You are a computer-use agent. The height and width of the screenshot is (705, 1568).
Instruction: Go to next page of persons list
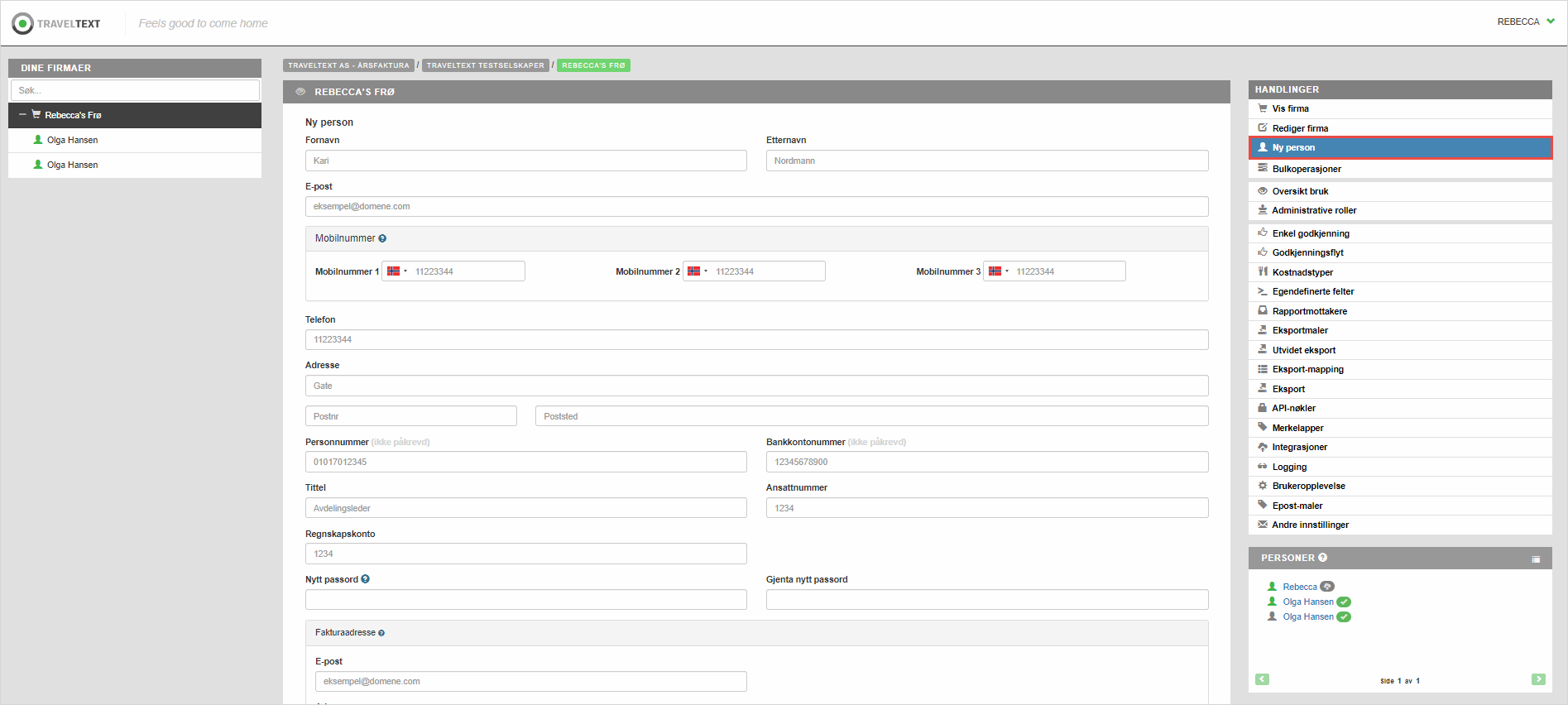click(x=1538, y=679)
